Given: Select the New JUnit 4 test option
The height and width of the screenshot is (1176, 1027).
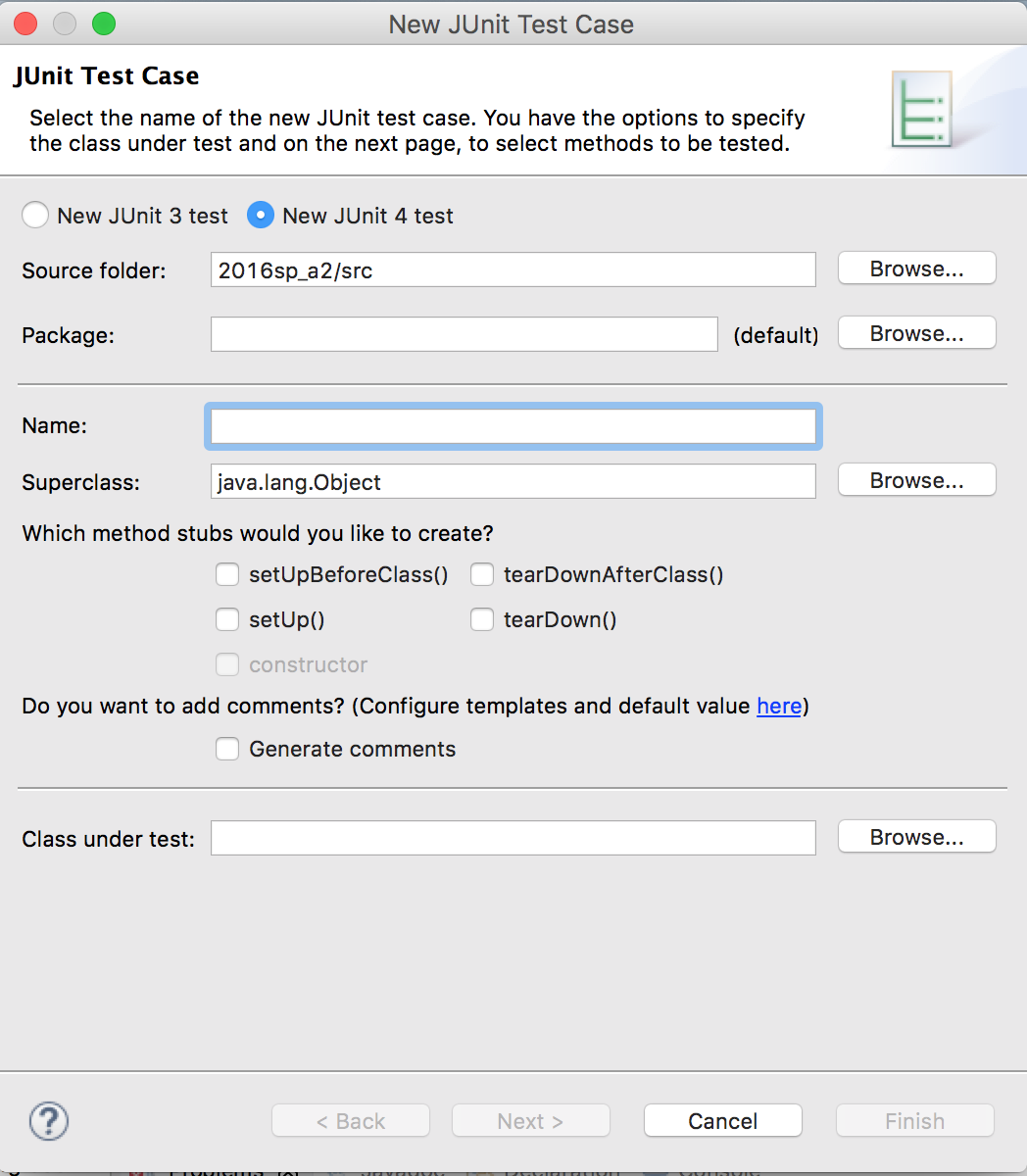Looking at the screenshot, I should pos(261,215).
